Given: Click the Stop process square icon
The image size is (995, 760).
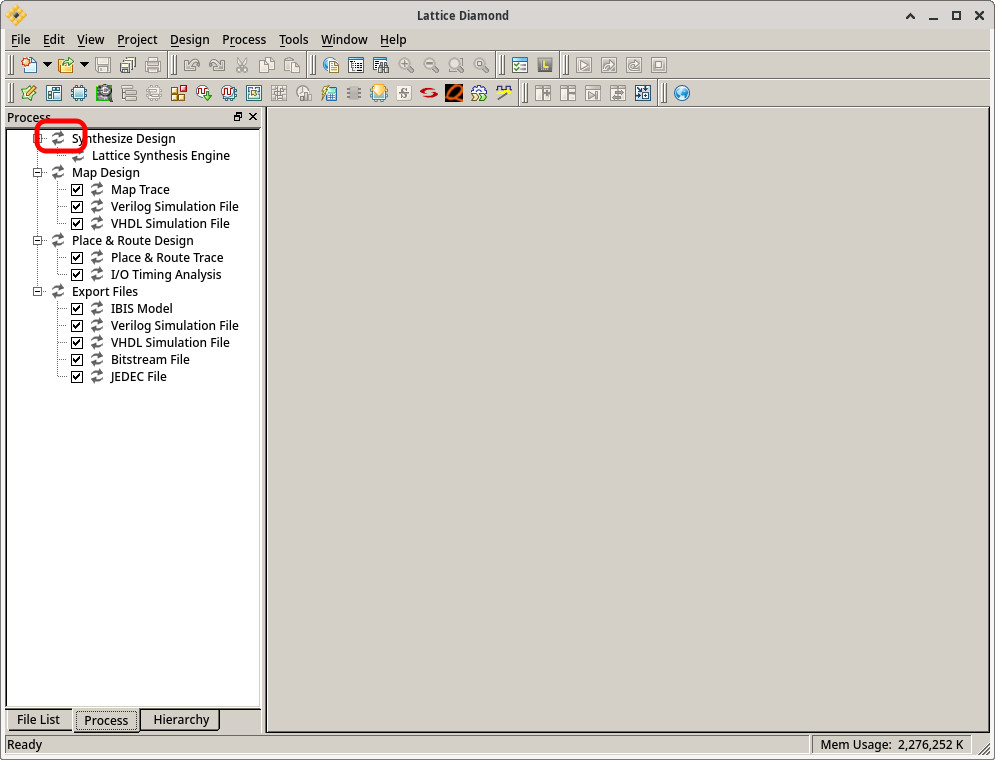Looking at the screenshot, I should [659, 65].
